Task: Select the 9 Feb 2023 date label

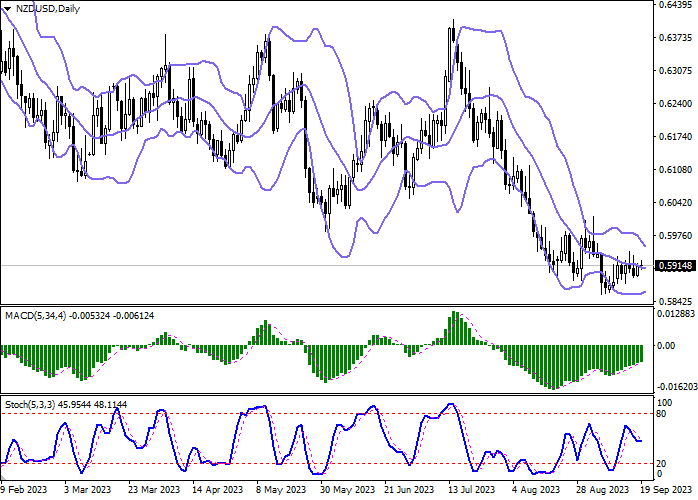Action: point(24,489)
